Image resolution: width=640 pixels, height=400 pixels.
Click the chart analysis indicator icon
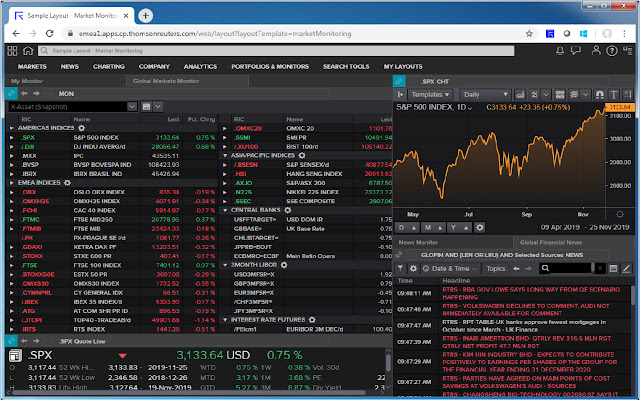[x=534, y=95]
